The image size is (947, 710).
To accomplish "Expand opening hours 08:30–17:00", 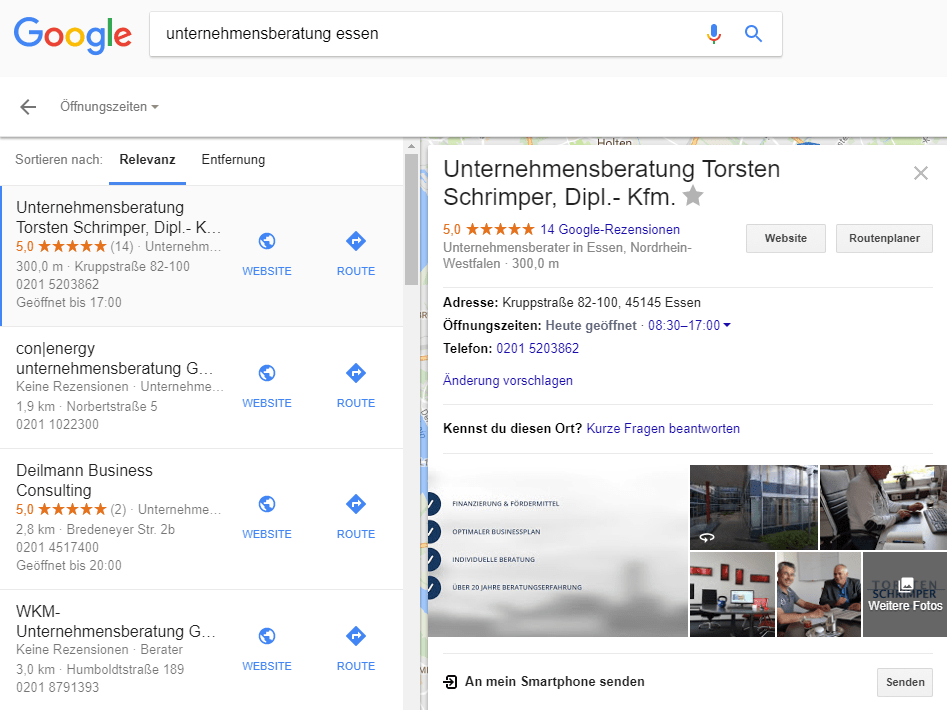I will (689, 325).
